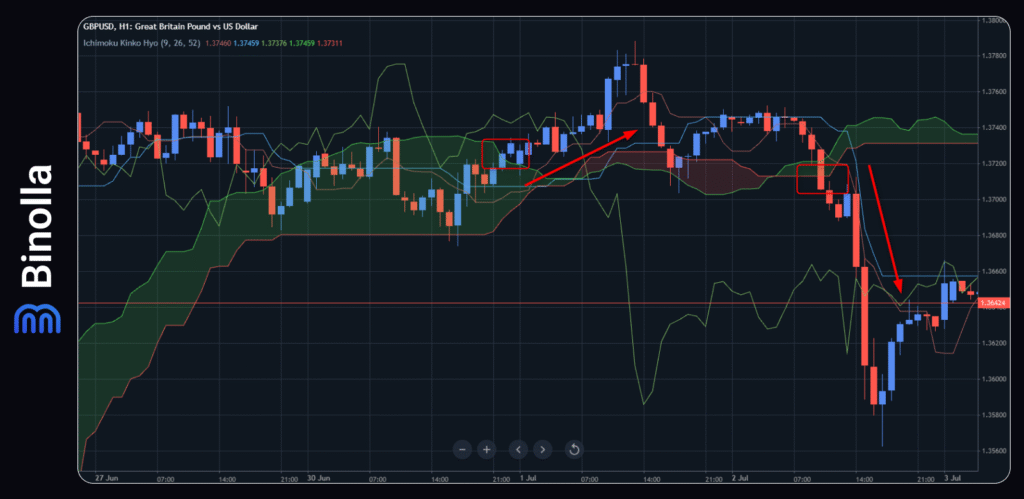Click the 30 Jun date on time axis
This screenshot has height=499, width=1024.
tap(318, 479)
